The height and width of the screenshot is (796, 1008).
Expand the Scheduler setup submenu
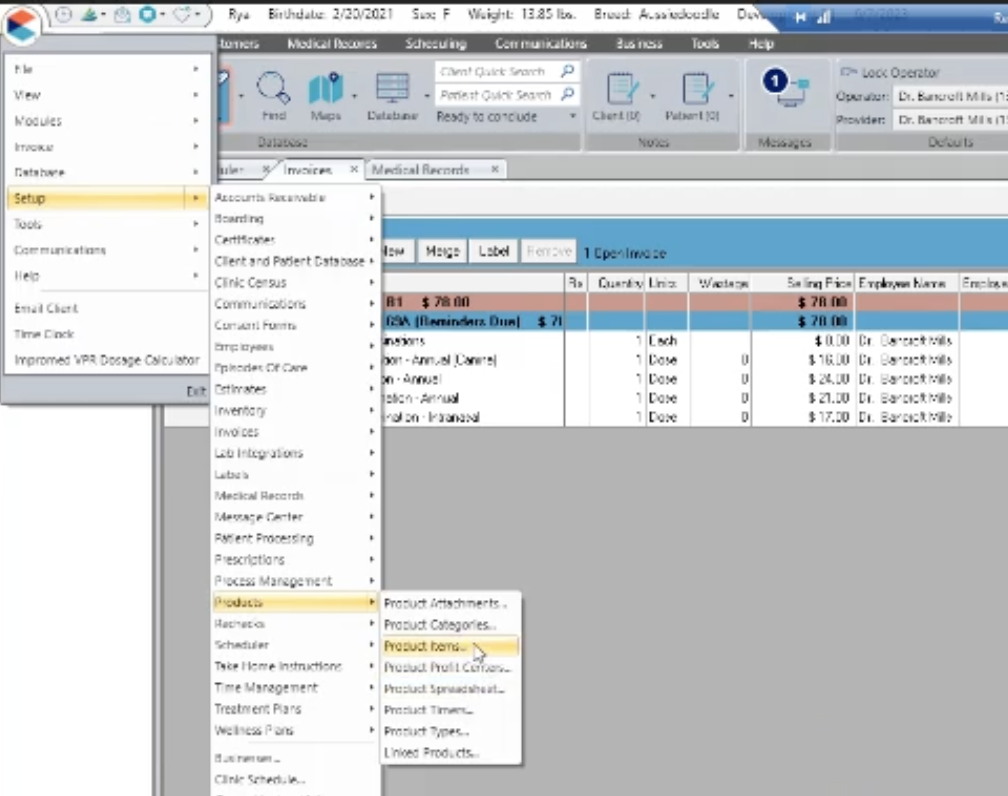[x=241, y=646]
